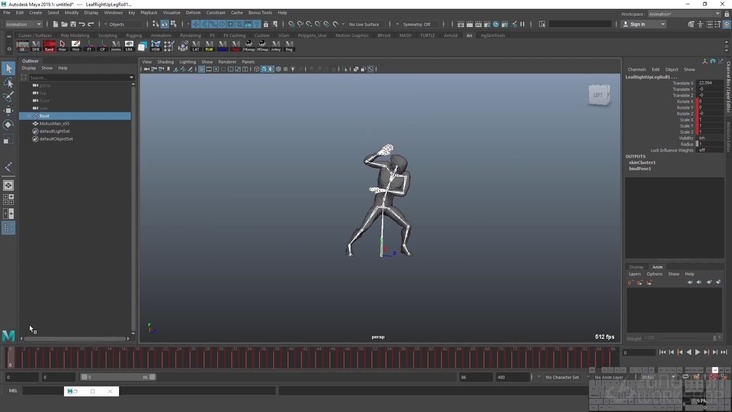Switch to the Rigging shelf tab
The height and width of the screenshot is (412, 732).
click(x=133, y=35)
